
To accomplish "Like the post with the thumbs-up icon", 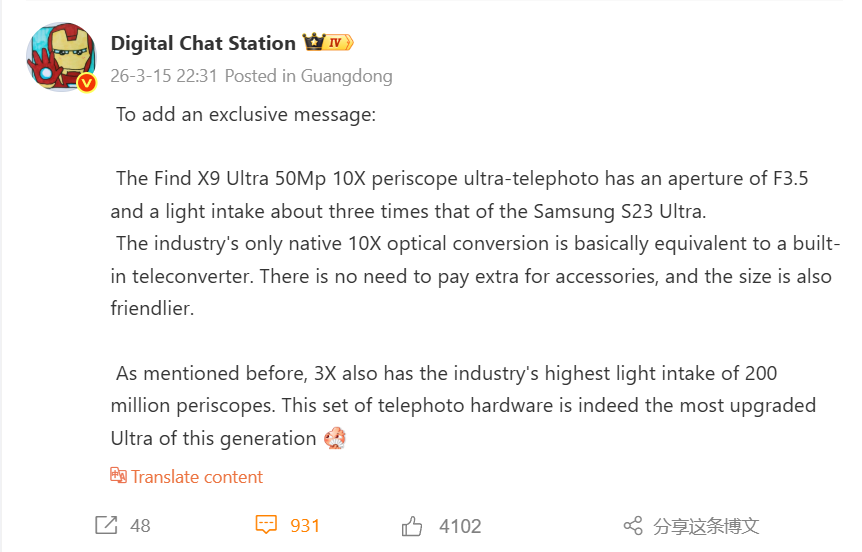I will (412, 525).
